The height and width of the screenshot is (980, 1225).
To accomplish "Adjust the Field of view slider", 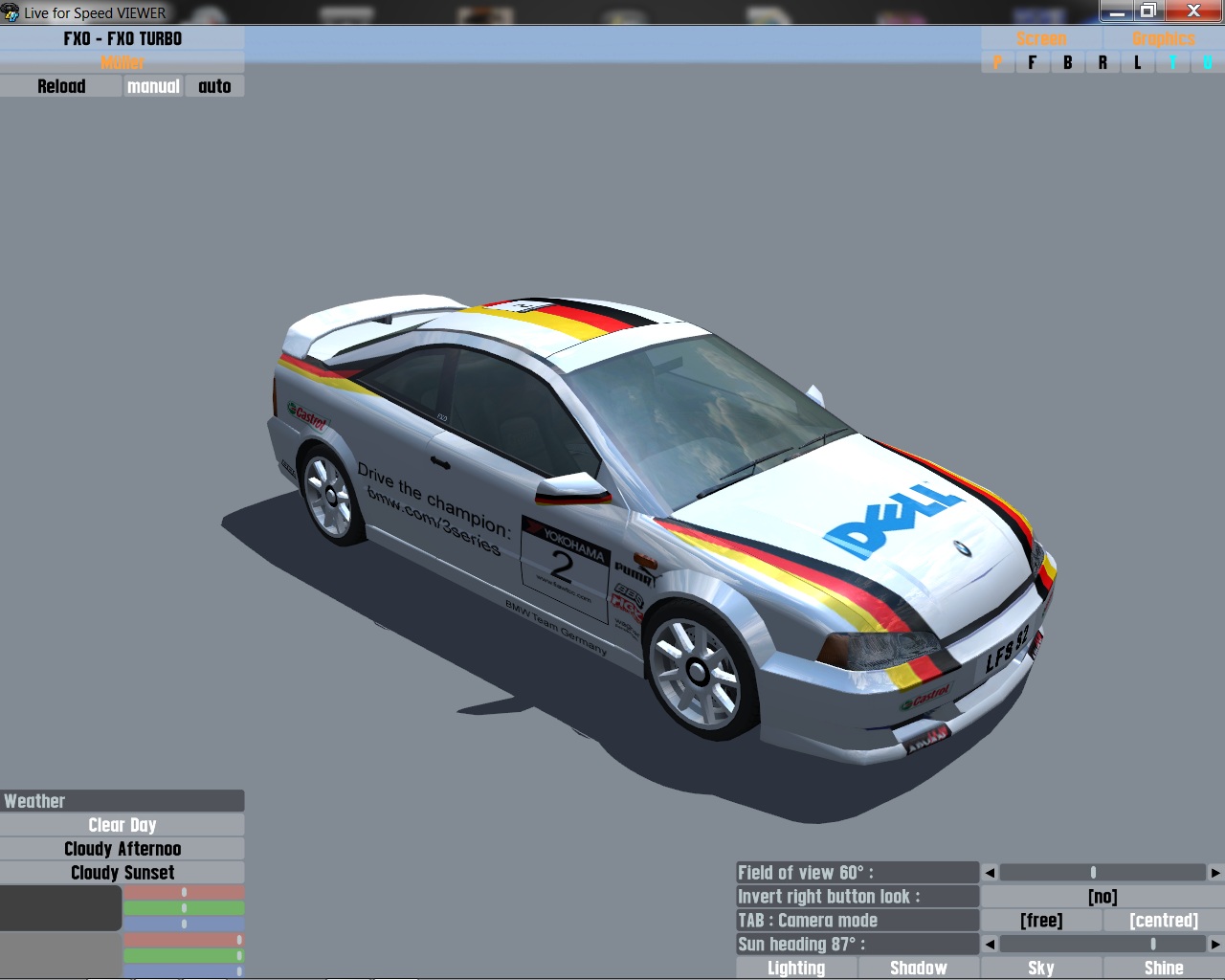I will [x=1102, y=873].
